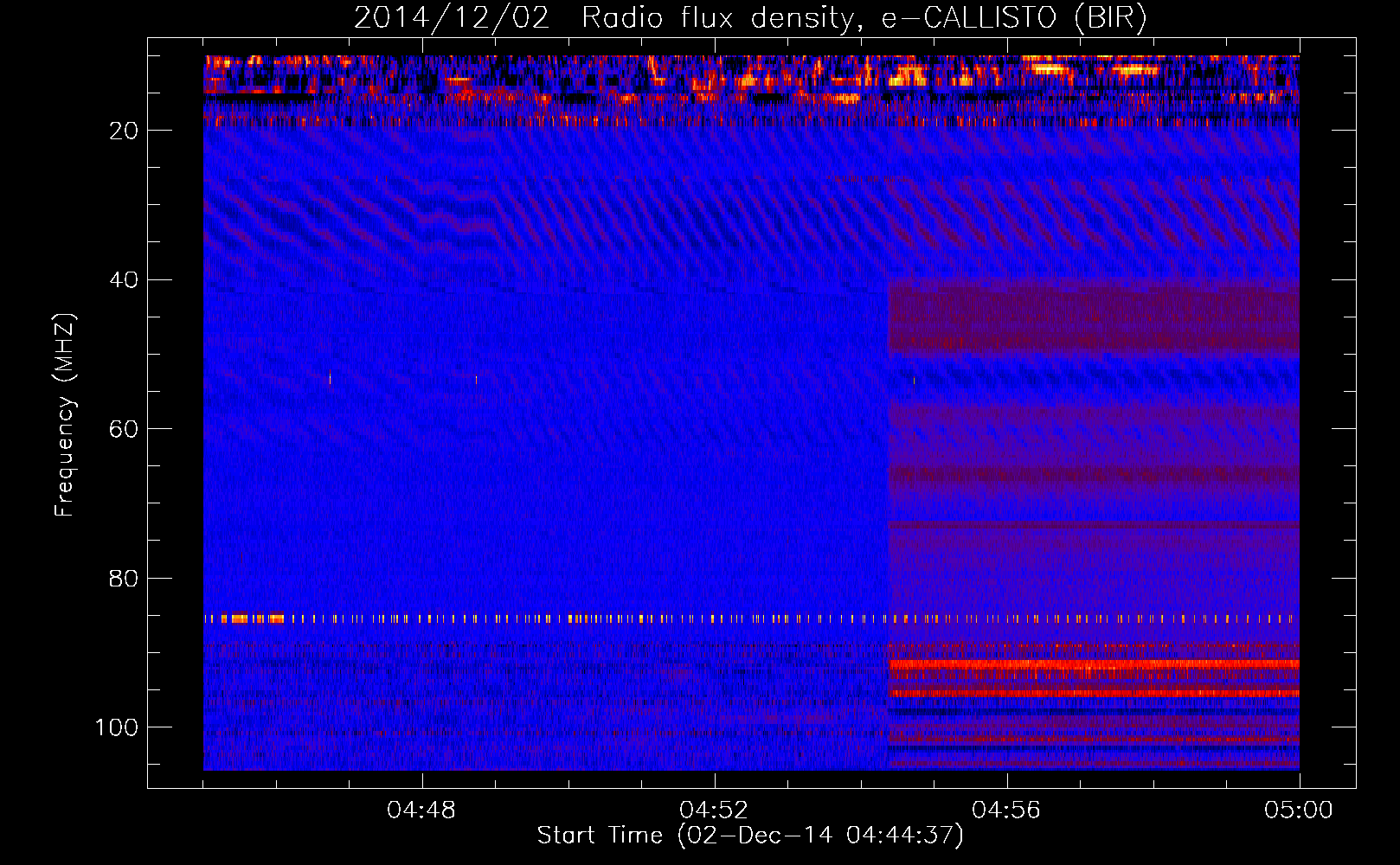Click the 40 MHz tick label

click(x=124, y=280)
